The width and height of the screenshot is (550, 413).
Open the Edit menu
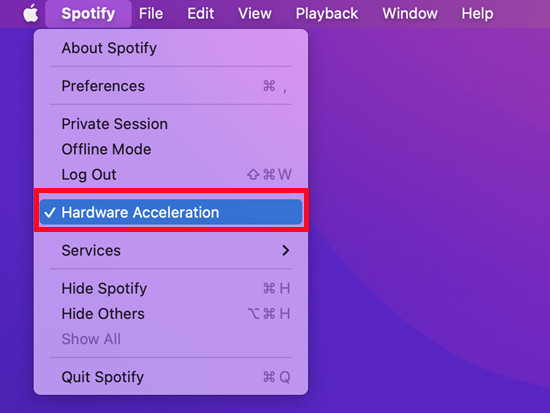point(200,14)
